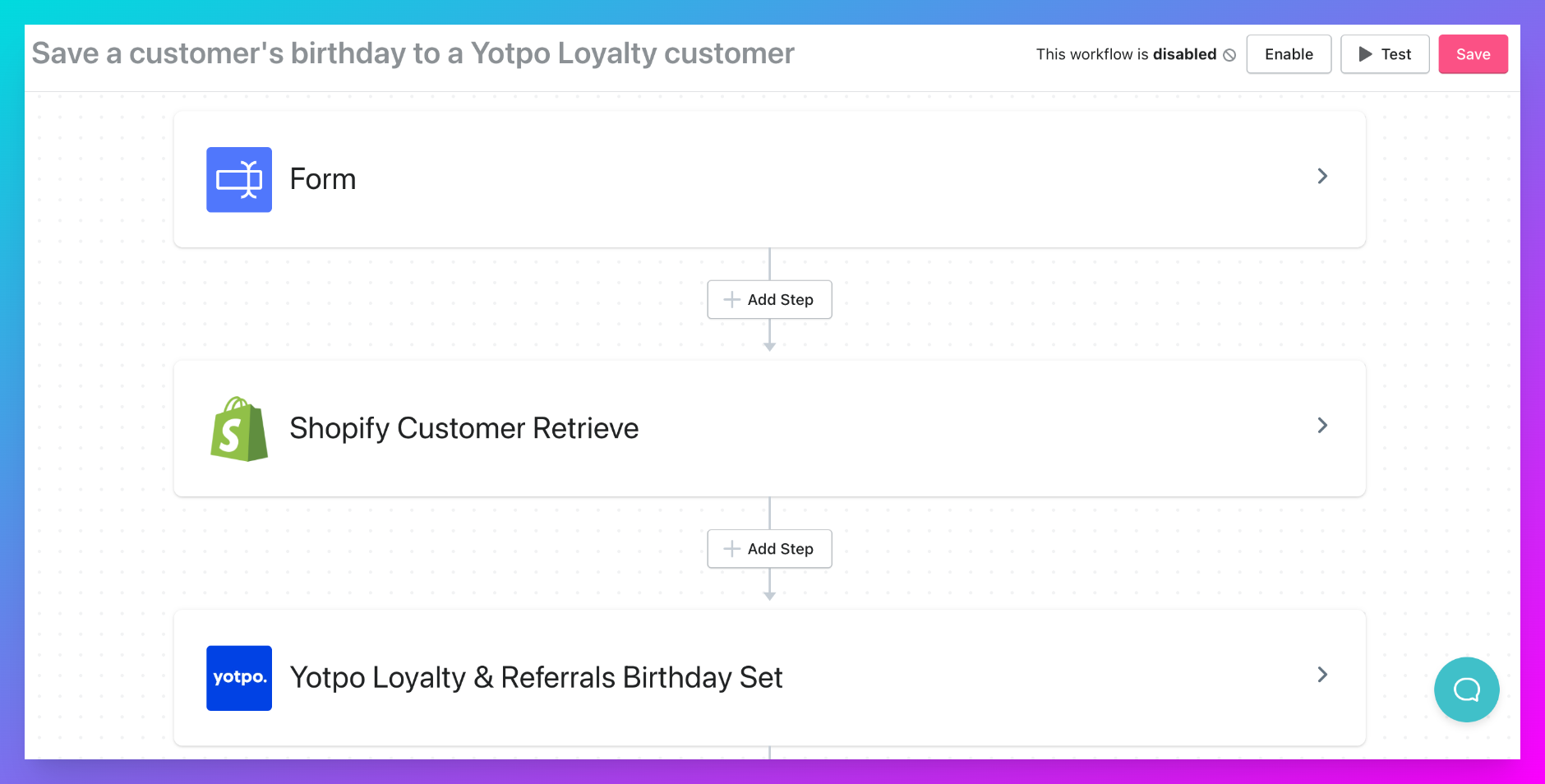Viewport: 1545px width, 784px height.
Task: Expand the Shopify Customer Retrieve chevron
Action: 1322,426
